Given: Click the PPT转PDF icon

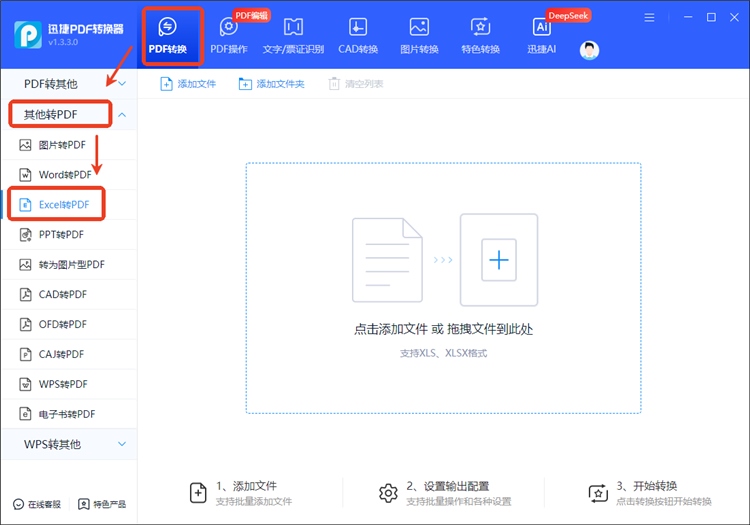Looking at the screenshot, I should point(25,235).
